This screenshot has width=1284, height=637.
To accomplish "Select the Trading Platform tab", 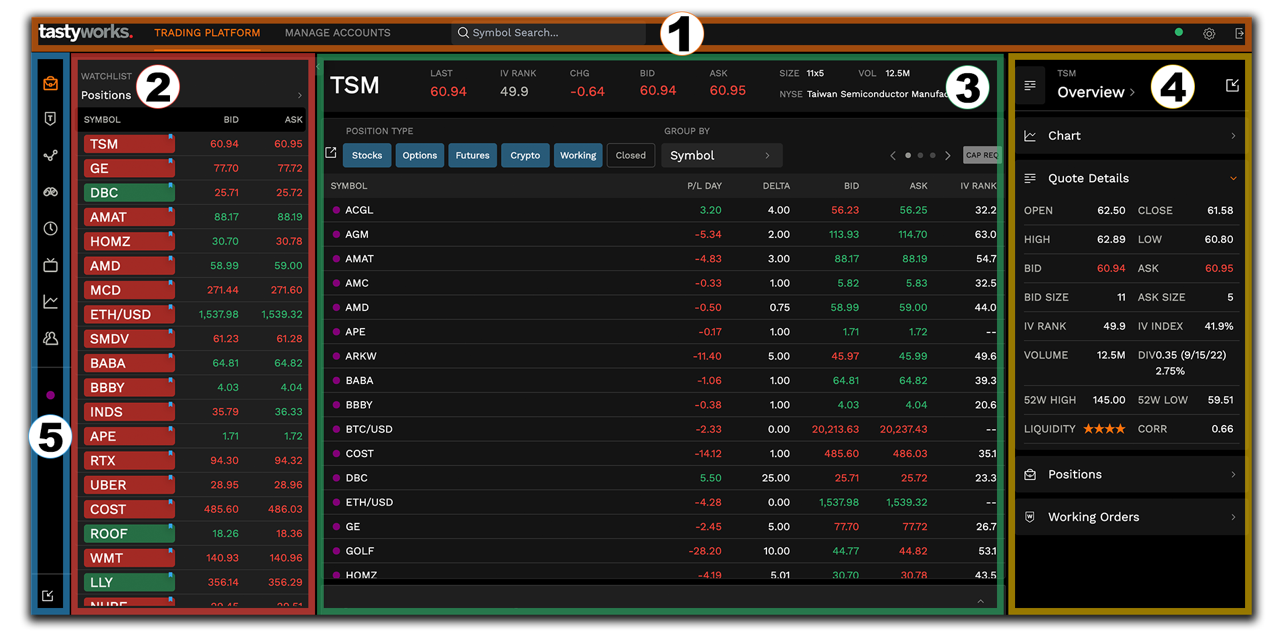I will [207, 32].
